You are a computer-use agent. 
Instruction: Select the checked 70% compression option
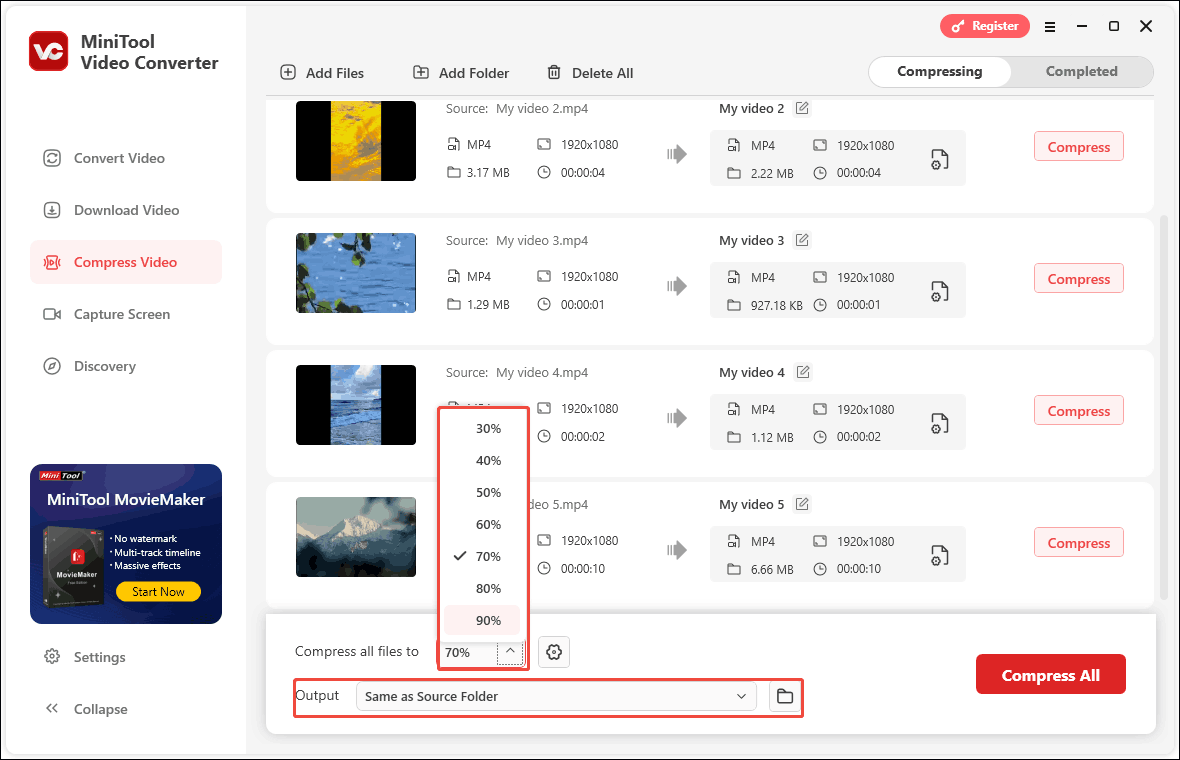click(482, 557)
